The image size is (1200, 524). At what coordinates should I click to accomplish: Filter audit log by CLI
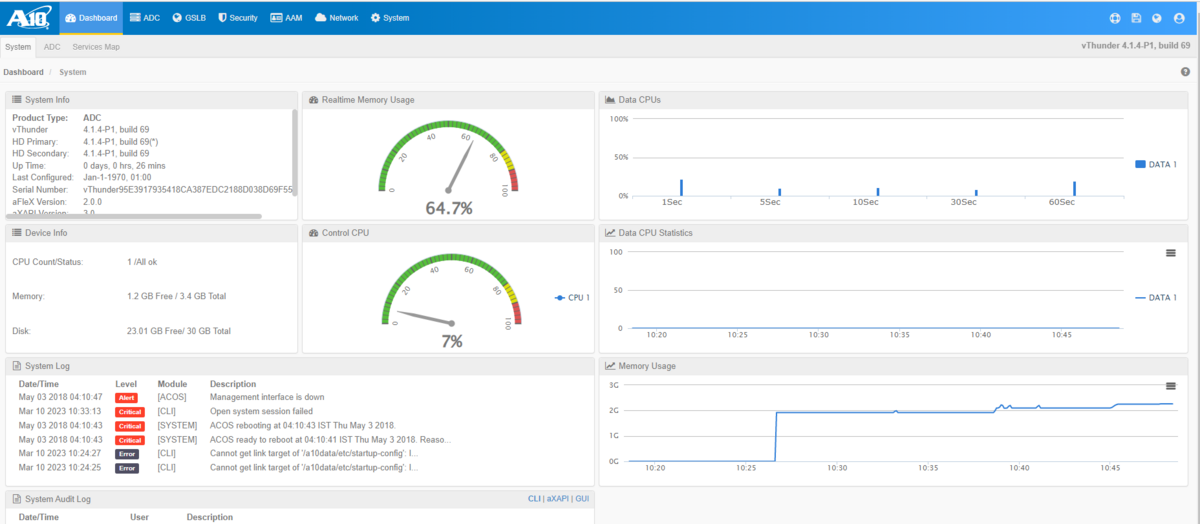[x=535, y=498]
